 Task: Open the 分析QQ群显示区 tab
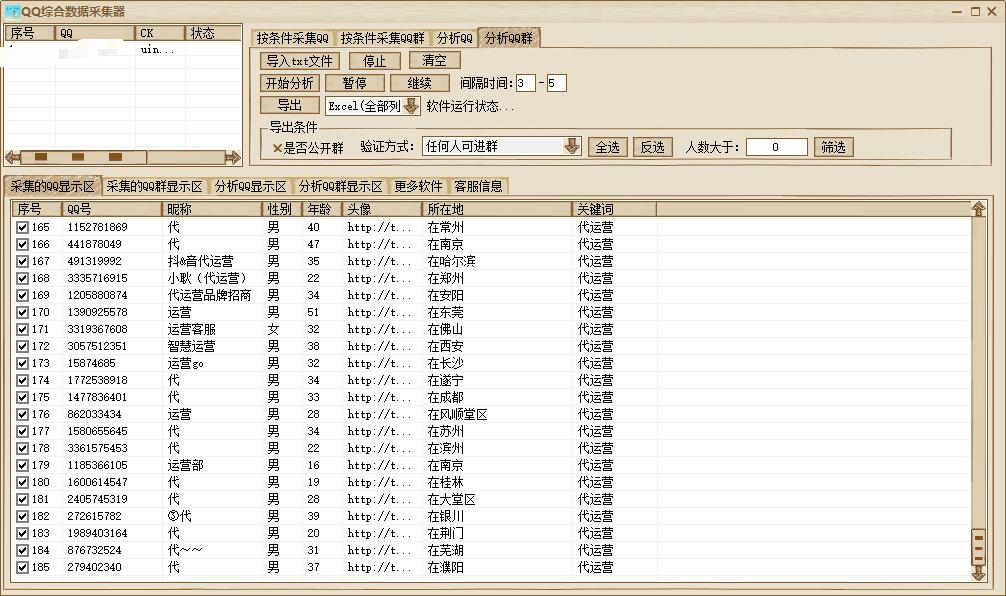[340, 187]
